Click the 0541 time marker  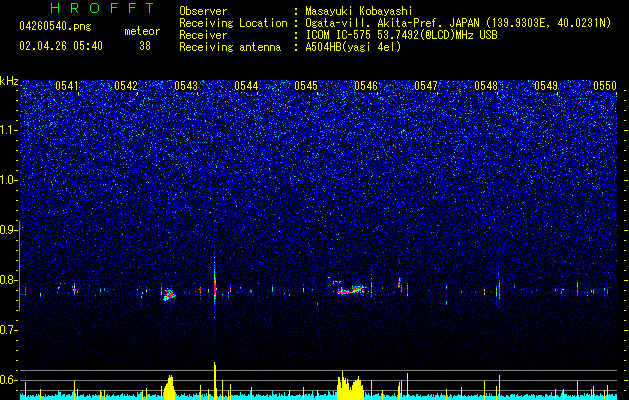tap(67, 86)
